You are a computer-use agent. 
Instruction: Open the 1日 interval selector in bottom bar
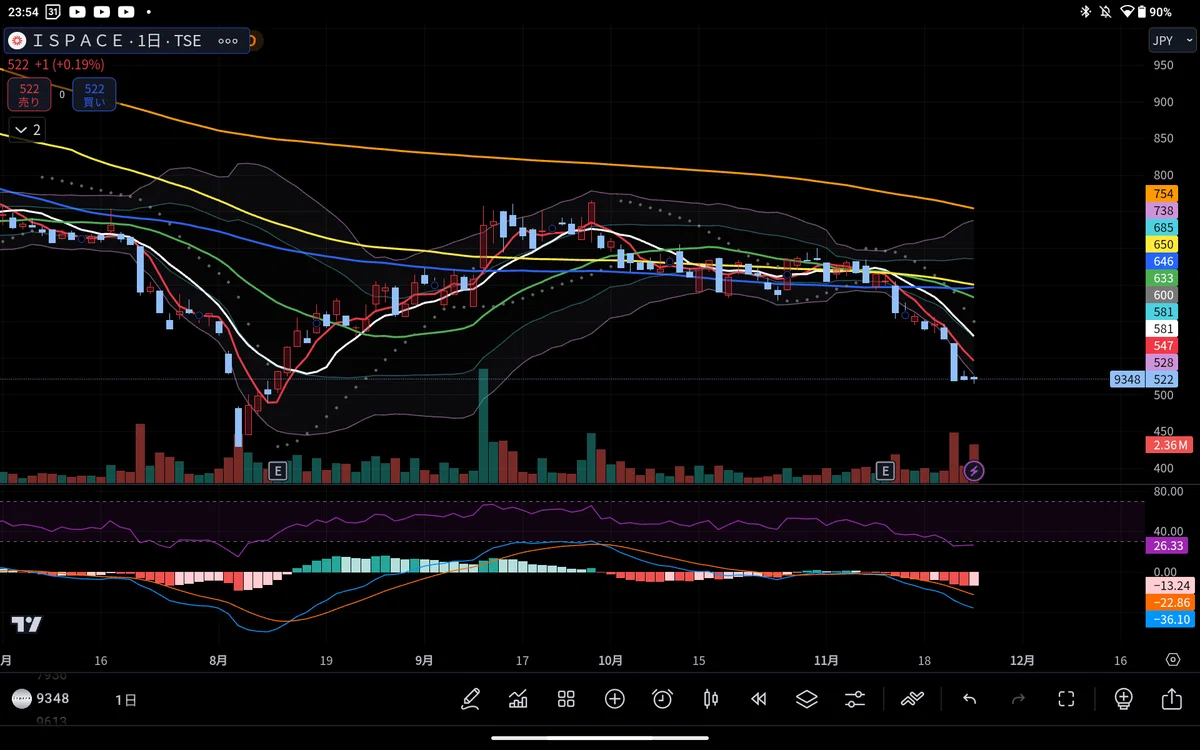tap(126, 698)
